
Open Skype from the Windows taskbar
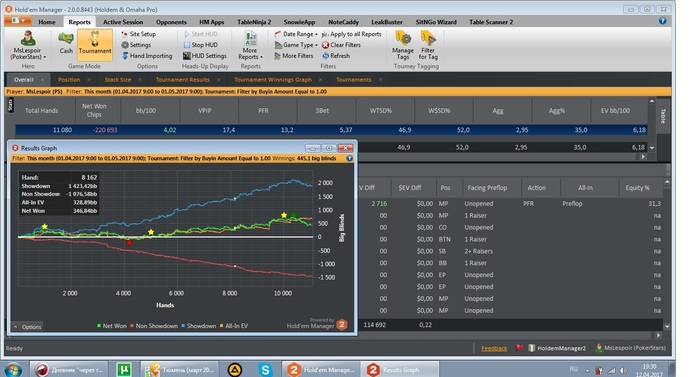pos(265,369)
